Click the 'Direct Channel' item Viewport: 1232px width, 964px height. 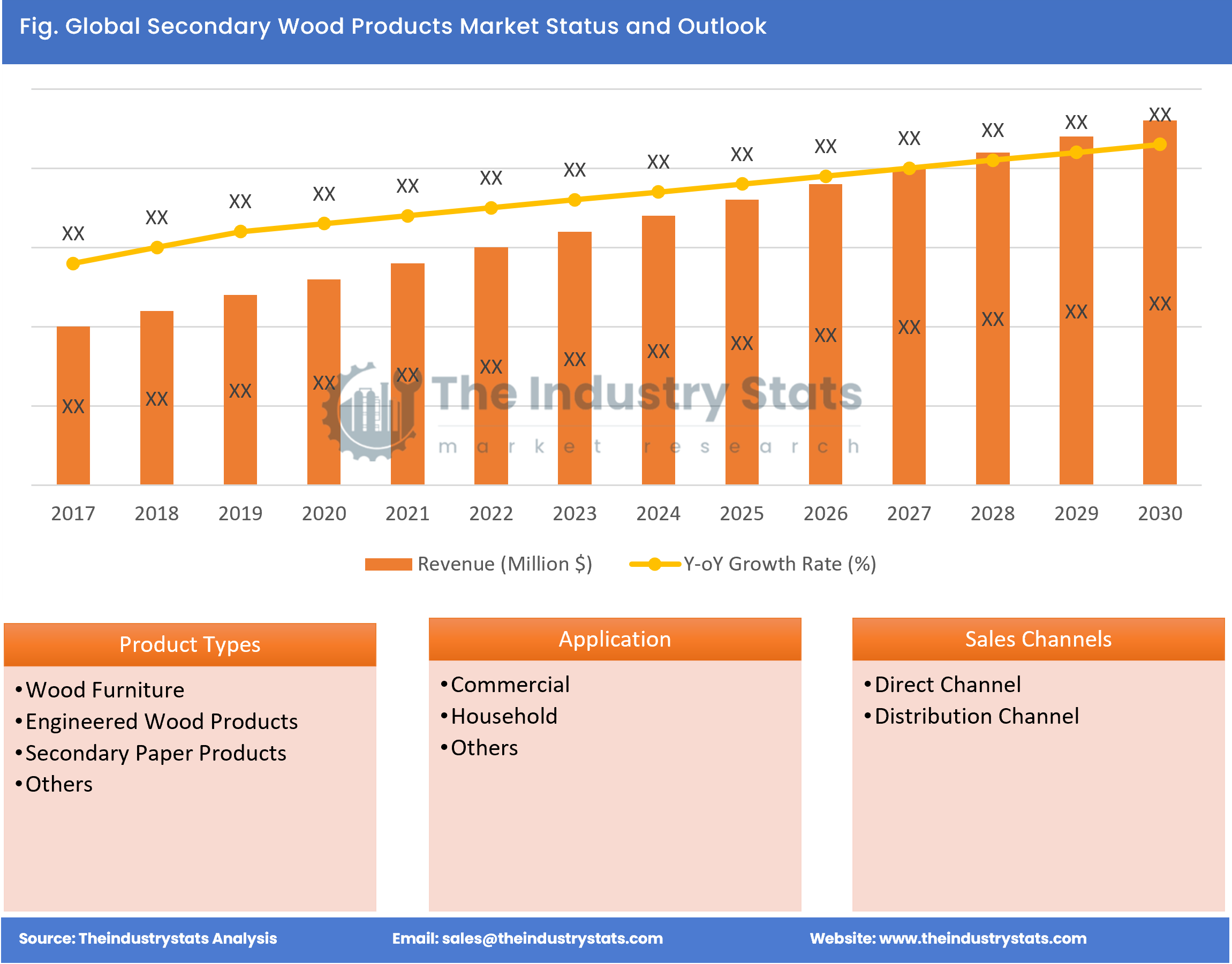point(948,685)
